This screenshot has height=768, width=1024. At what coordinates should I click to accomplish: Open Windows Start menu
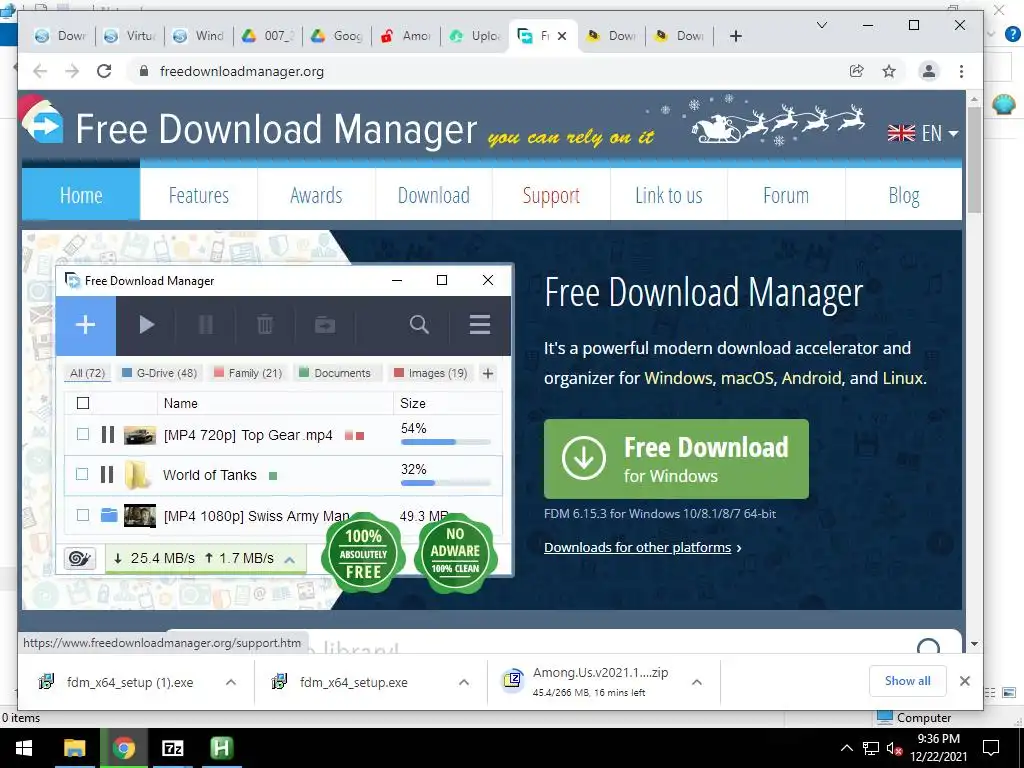click(x=24, y=748)
